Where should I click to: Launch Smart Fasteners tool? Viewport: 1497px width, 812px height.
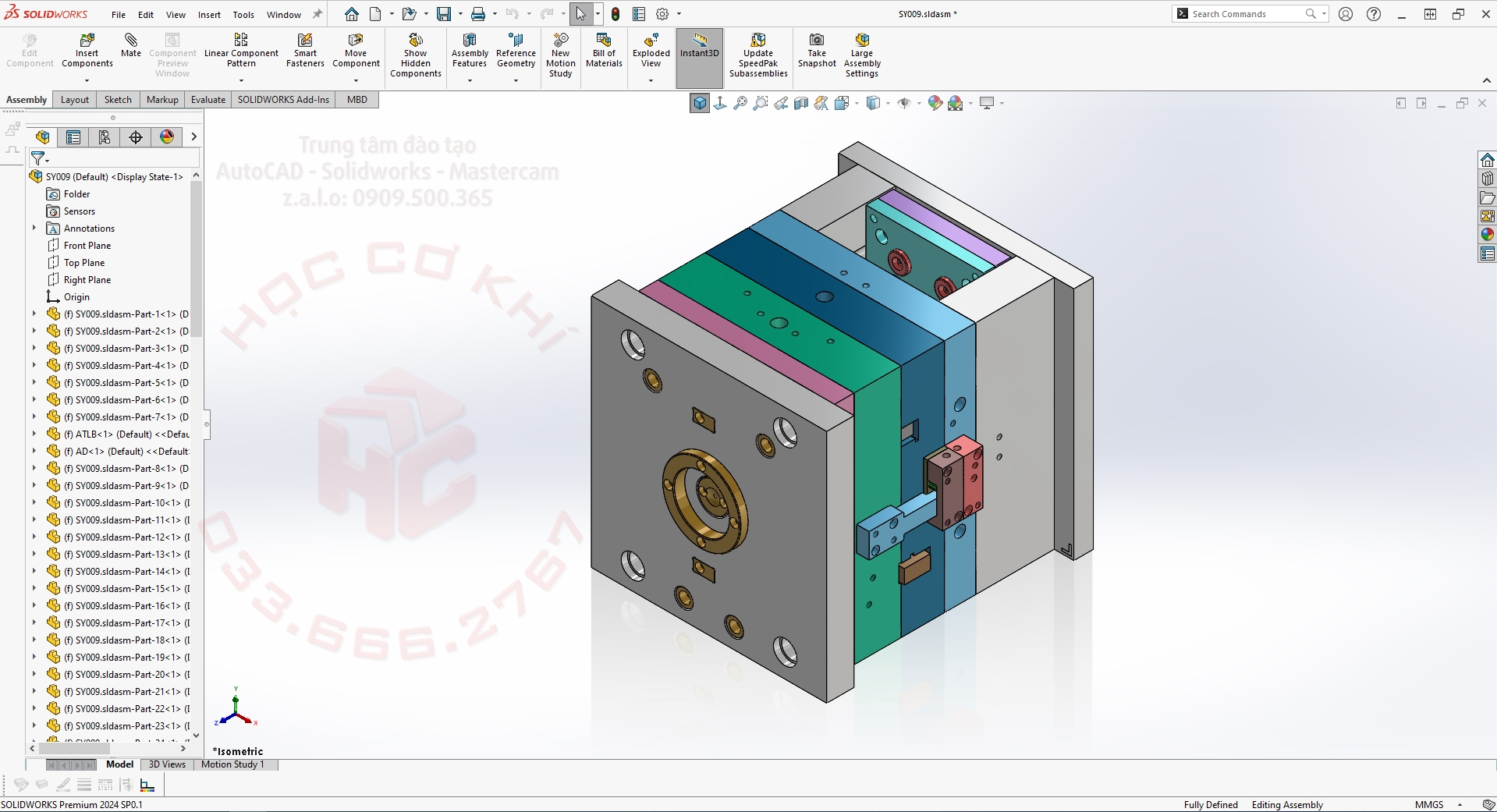(x=305, y=51)
